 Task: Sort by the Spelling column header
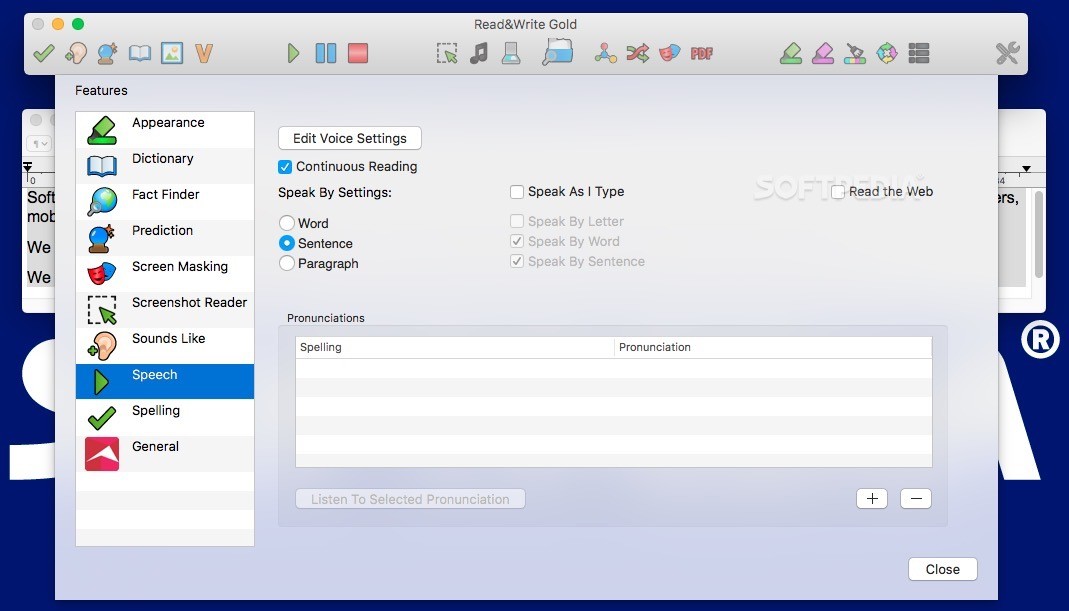click(455, 347)
